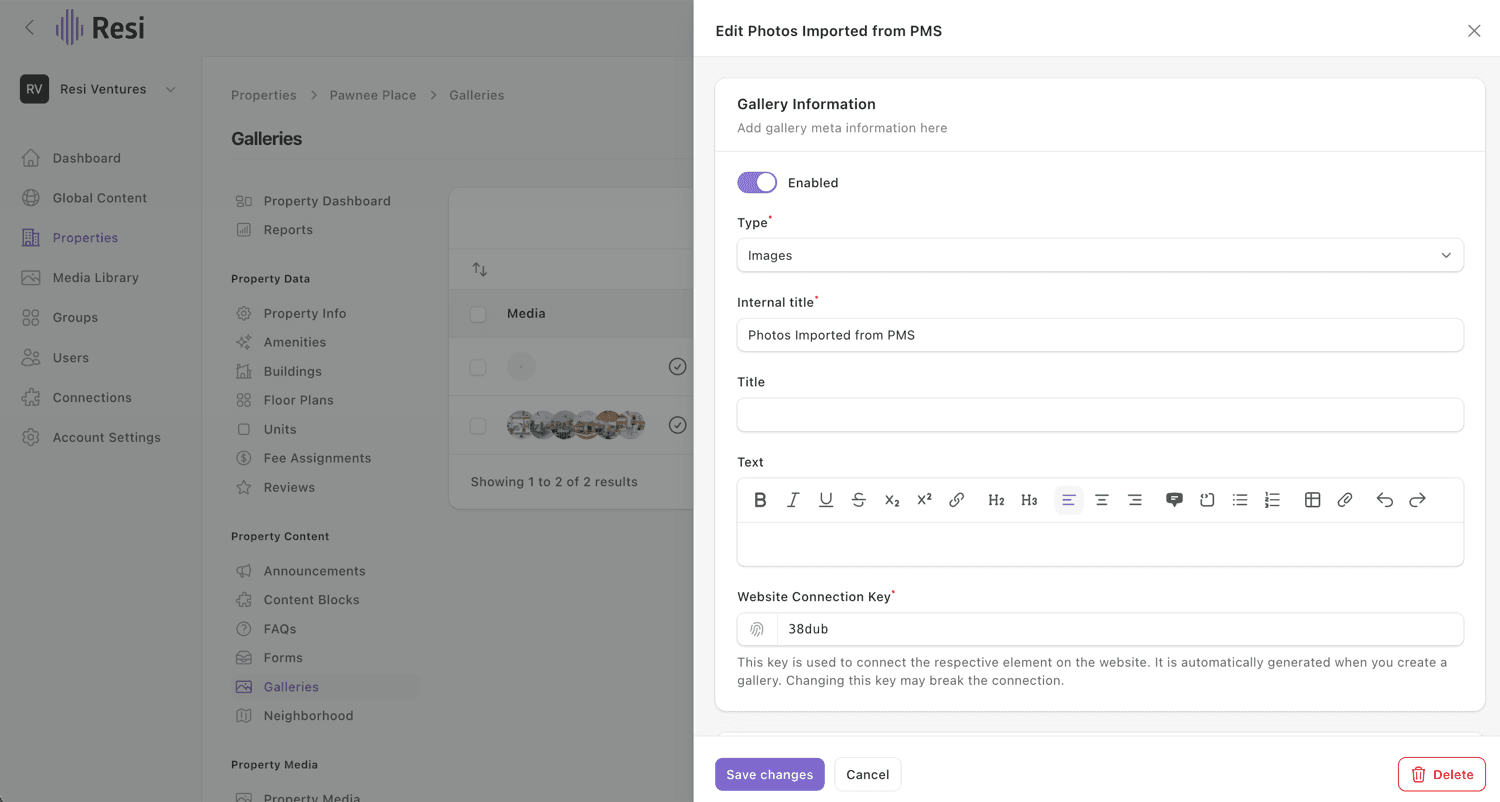The height and width of the screenshot is (802, 1500).
Task: Align text right in the editor
Action: click(1135, 500)
